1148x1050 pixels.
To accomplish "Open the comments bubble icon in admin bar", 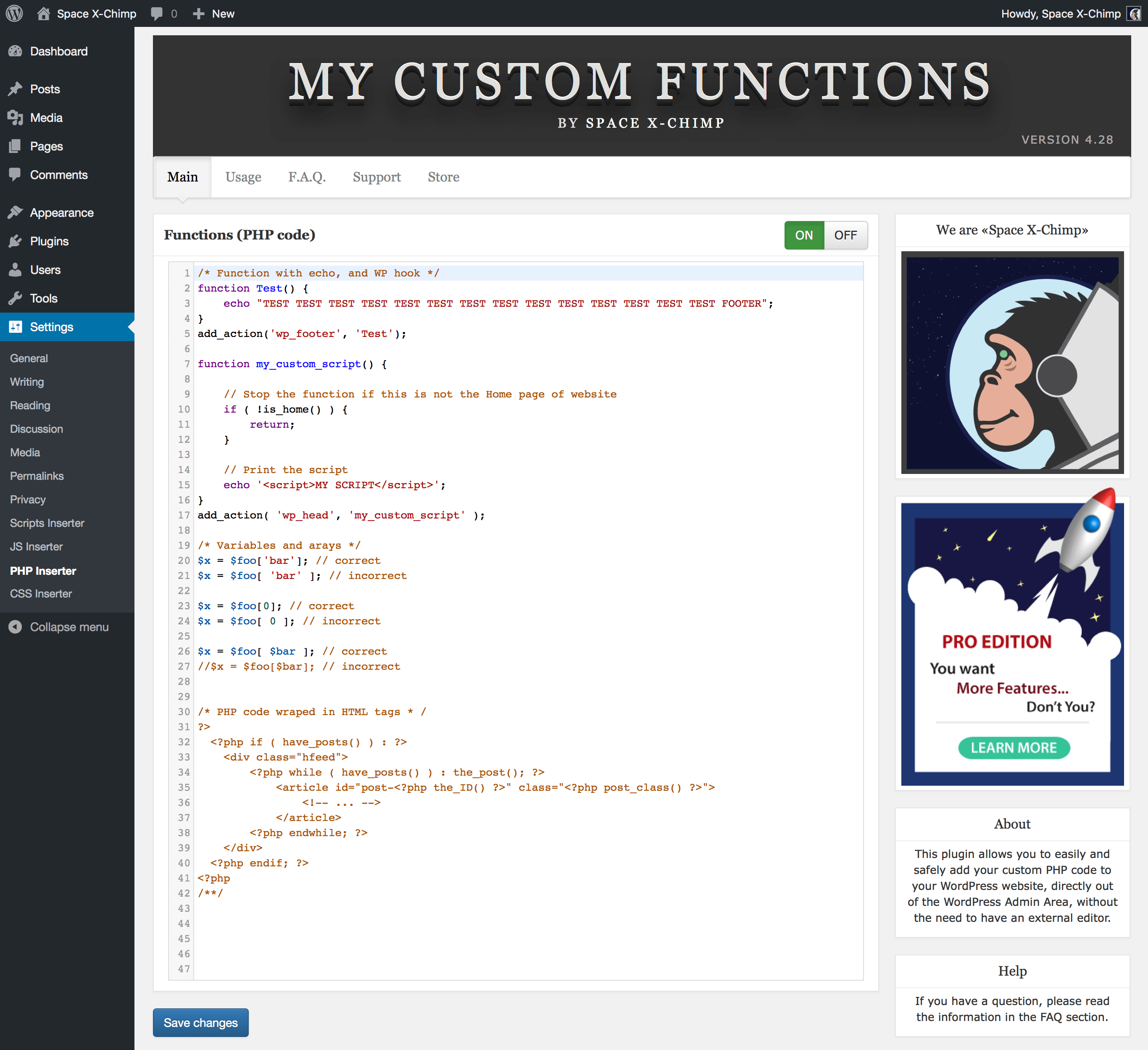I will (157, 14).
